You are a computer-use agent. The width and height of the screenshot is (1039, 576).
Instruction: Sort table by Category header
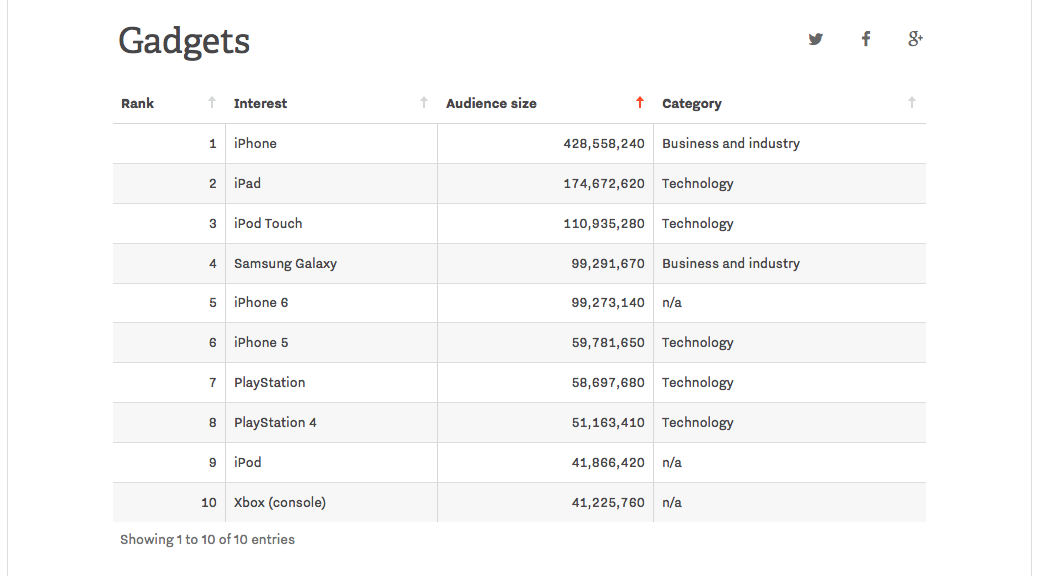[692, 104]
